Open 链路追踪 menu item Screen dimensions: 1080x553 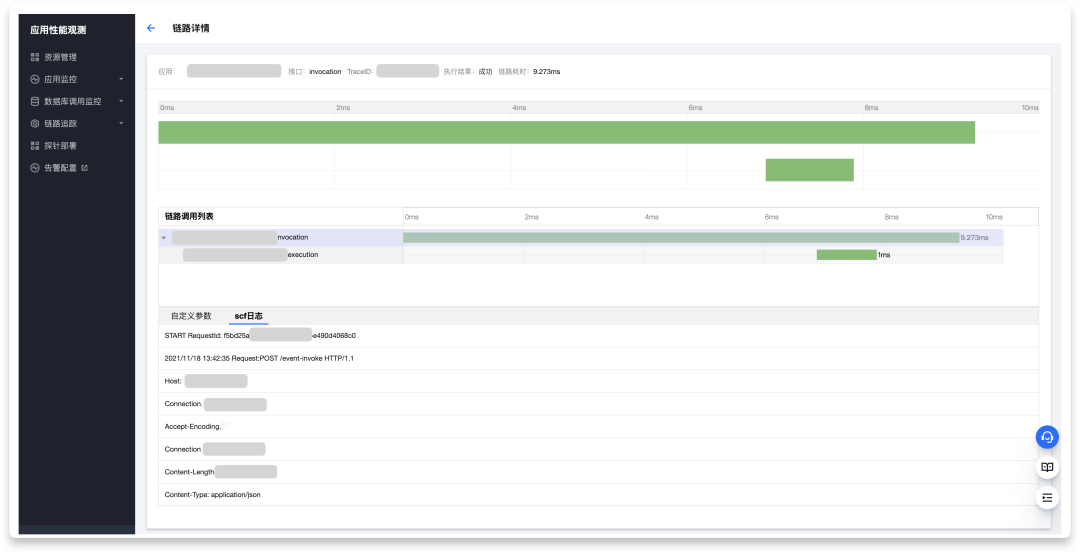tap(61, 123)
